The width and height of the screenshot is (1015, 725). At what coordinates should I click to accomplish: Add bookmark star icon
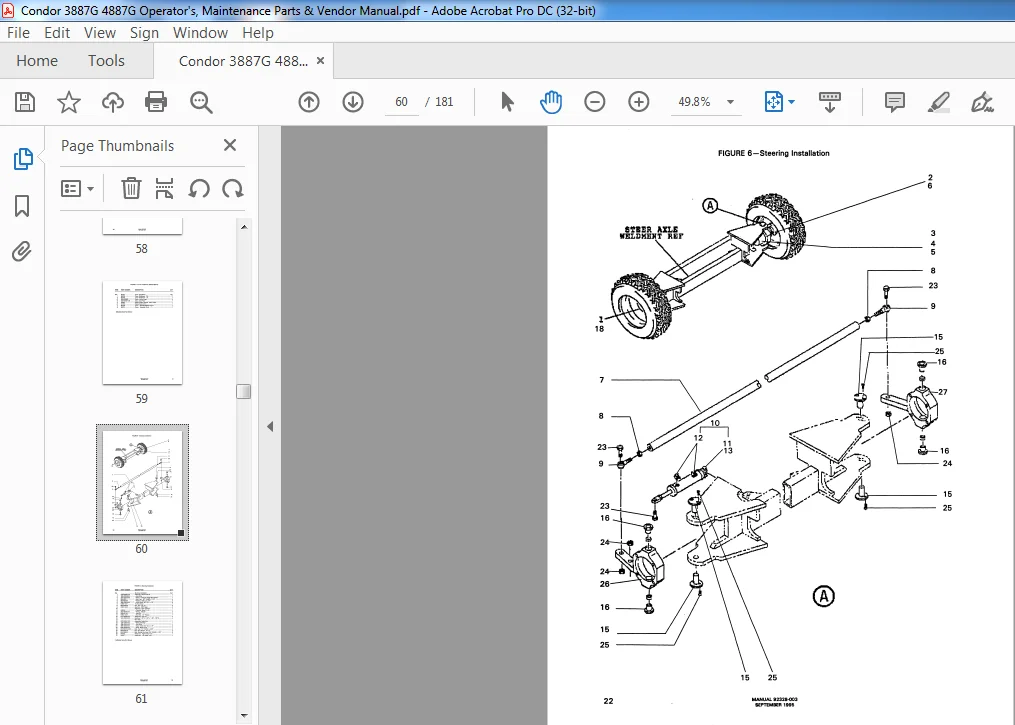[x=69, y=102]
